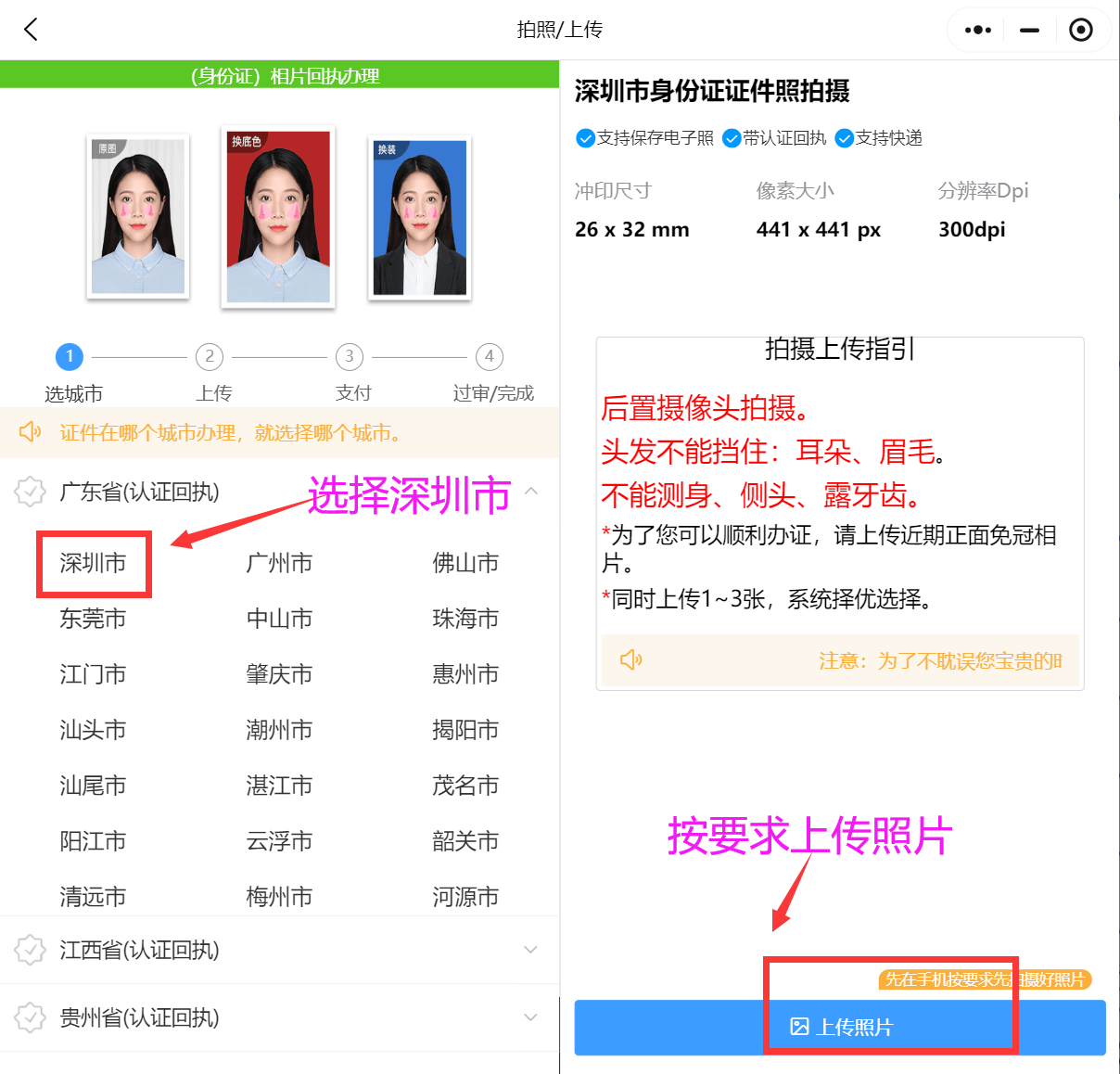Click the Guizhou province badge icon
Viewport: 1120px width, 1074px height.
(x=31, y=1017)
